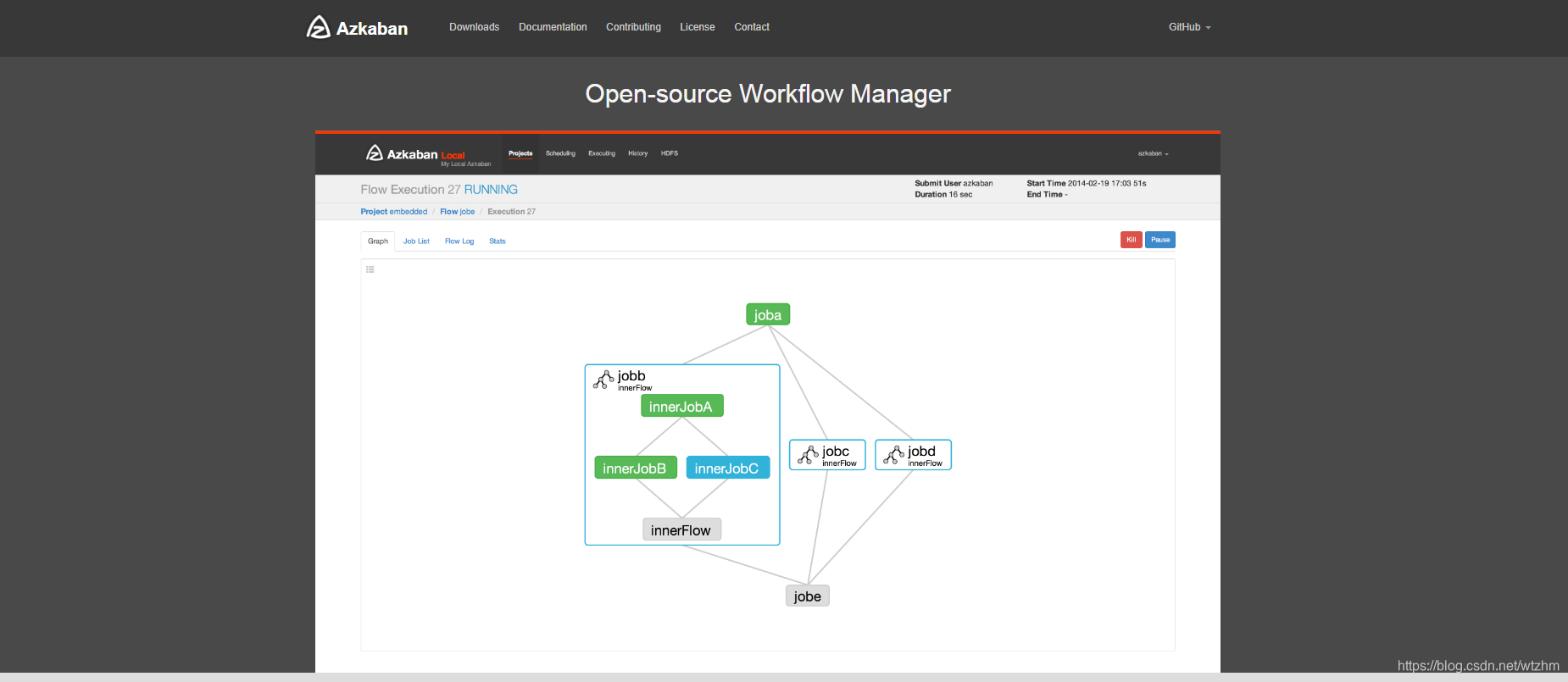
Task: Select the Projects nav item
Action: click(520, 153)
